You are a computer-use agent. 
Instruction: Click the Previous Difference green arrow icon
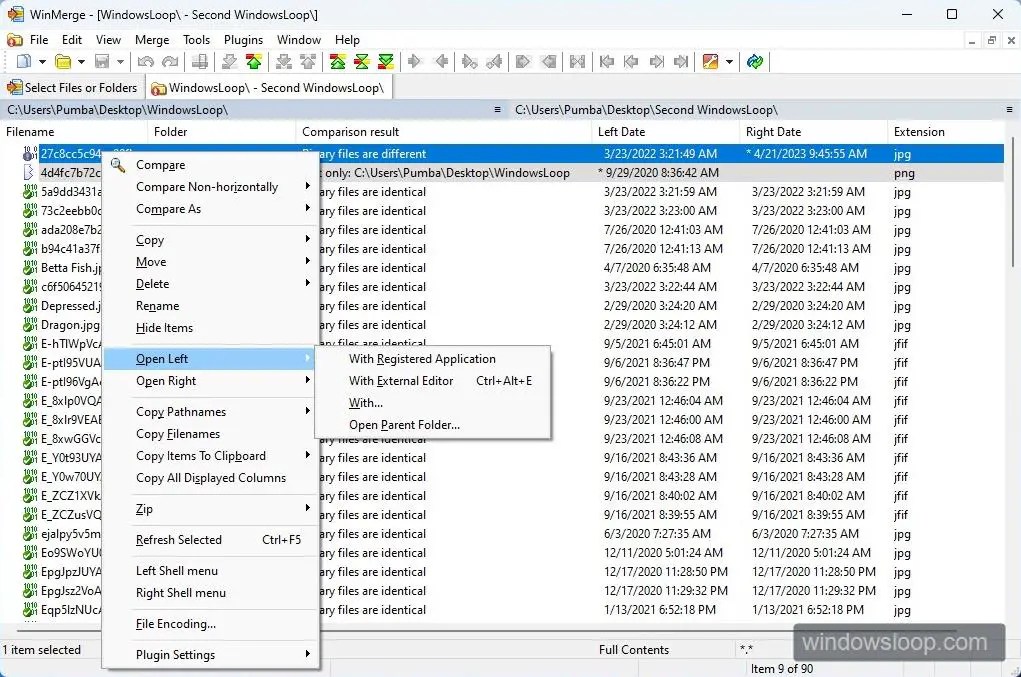click(x=254, y=62)
